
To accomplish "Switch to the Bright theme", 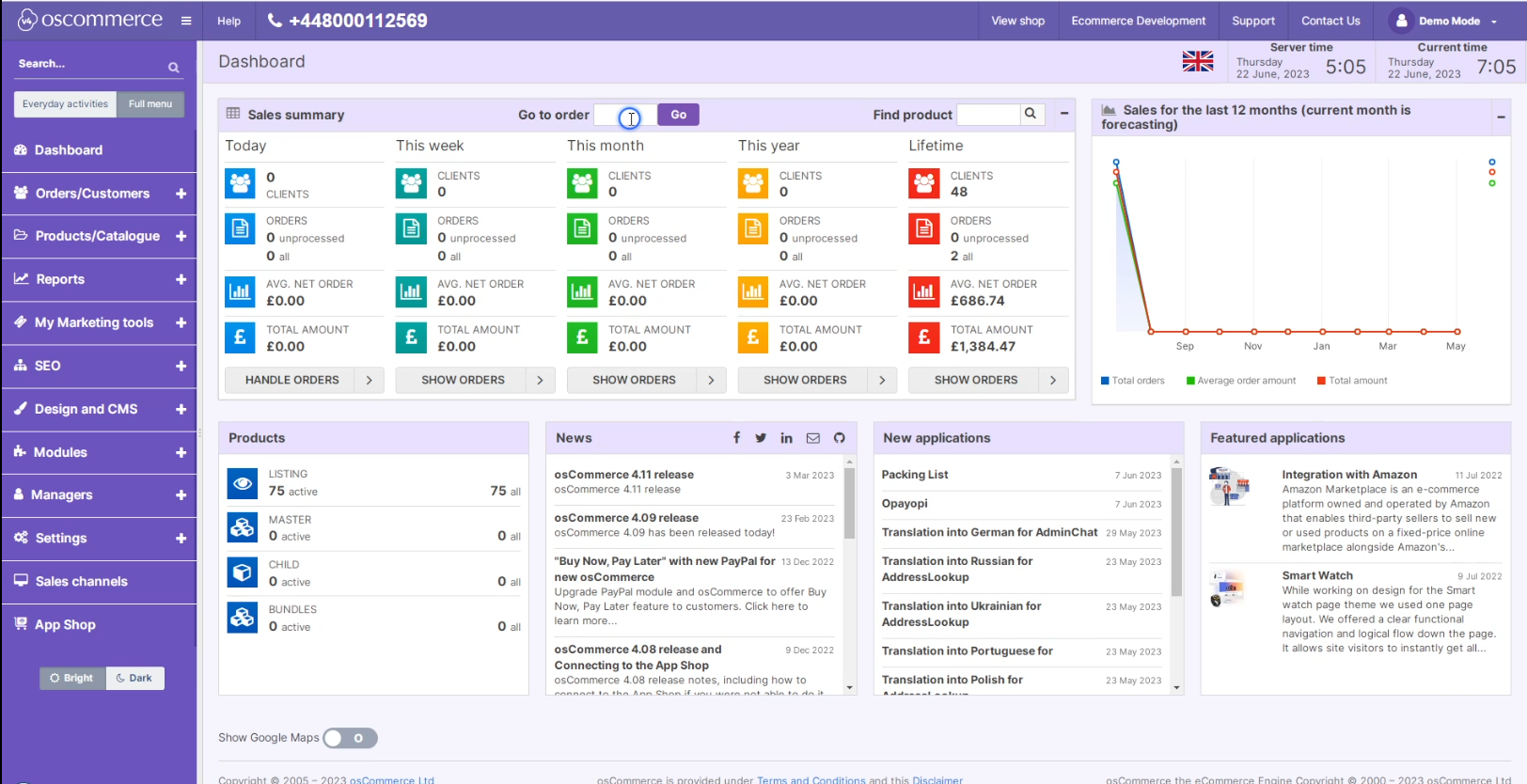I will pyautogui.click(x=72, y=678).
